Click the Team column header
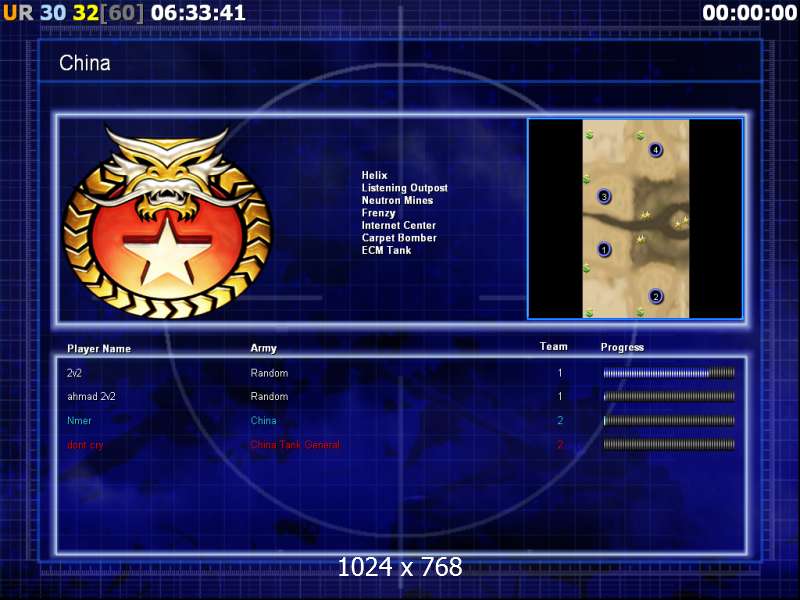 [x=554, y=346]
